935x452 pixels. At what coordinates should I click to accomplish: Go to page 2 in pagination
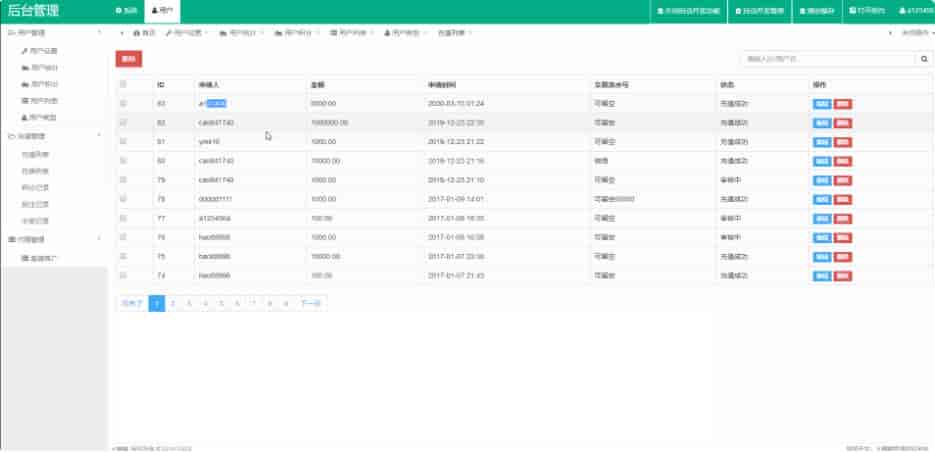173,302
